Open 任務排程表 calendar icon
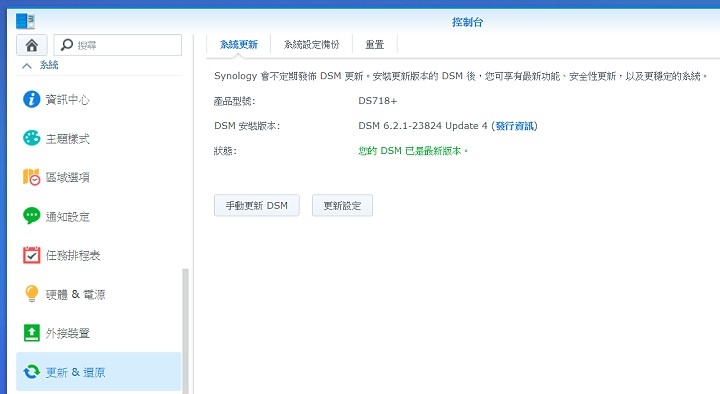 (x=32, y=255)
